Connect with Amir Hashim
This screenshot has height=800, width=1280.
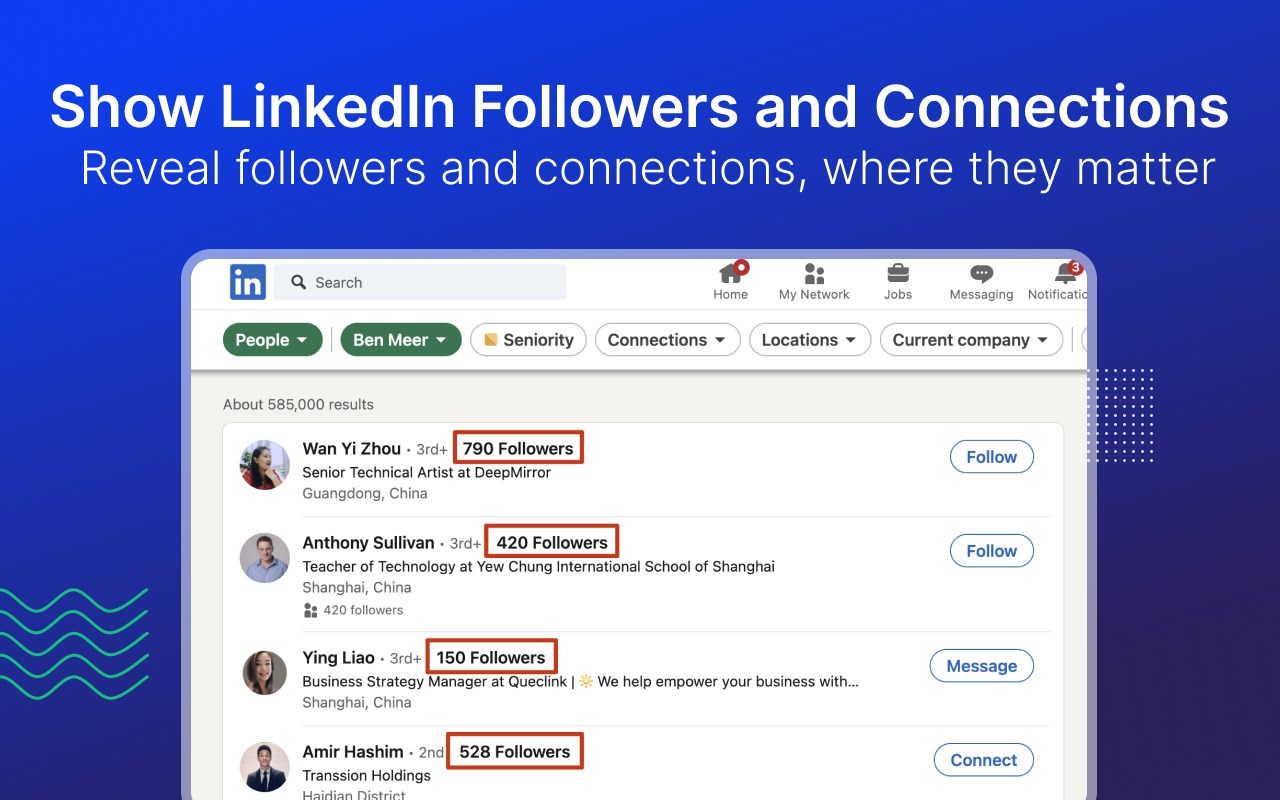983,760
